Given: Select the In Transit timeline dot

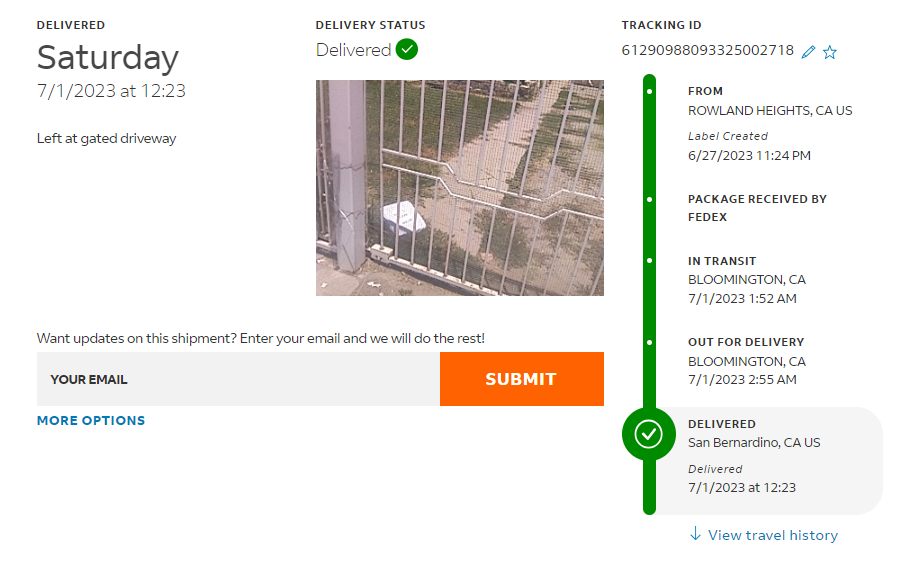Looking at the screenshot, I should [649, 261].
